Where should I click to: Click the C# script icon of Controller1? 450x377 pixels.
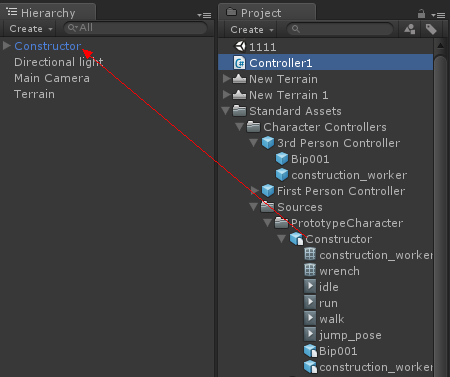click(x=239, y=63)
